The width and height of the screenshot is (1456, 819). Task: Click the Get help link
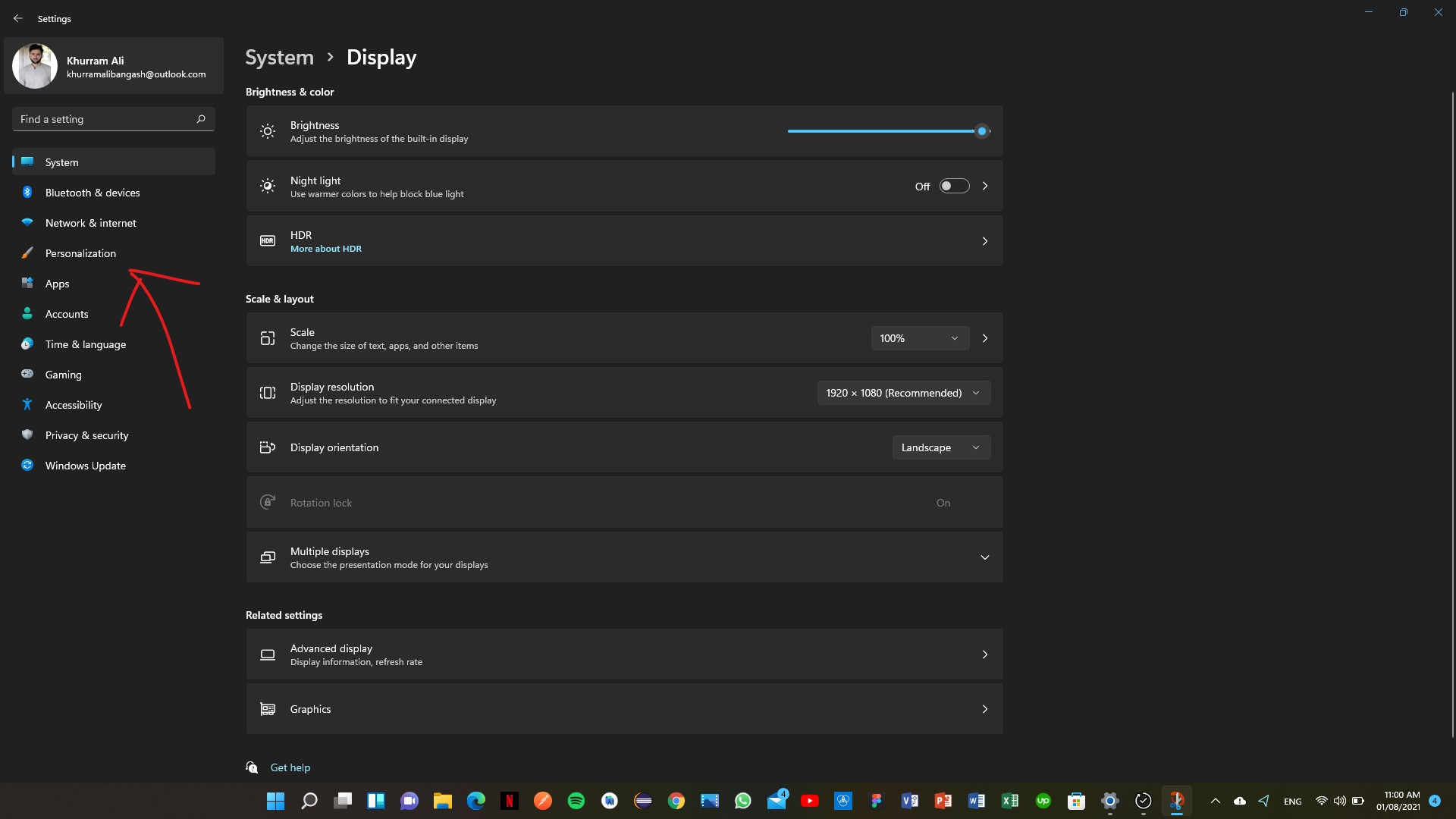pos(290,767)
